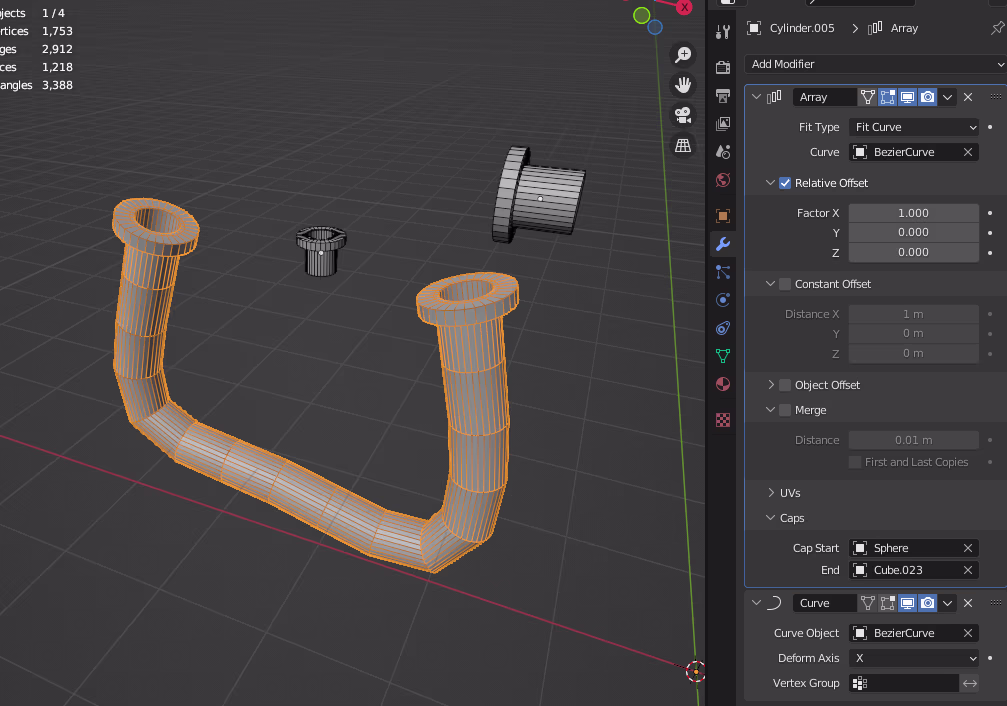
Task: Expand the UVs section
Action: coord(771,493)
